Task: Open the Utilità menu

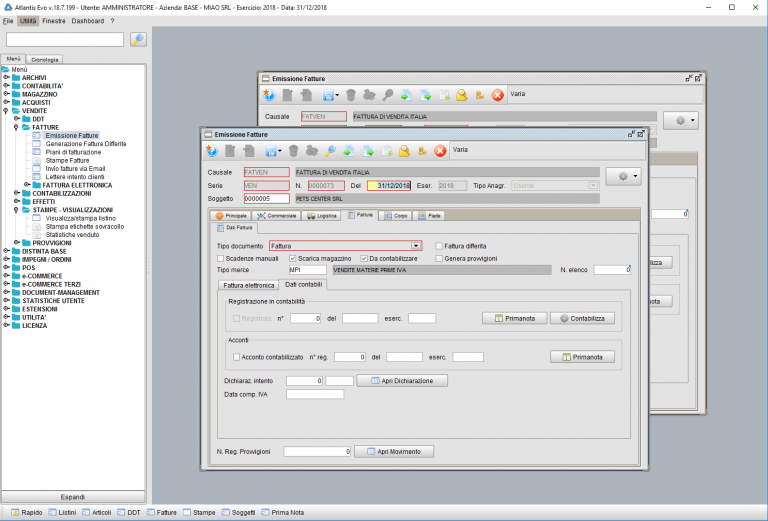Action: click(x=28, y=21)
